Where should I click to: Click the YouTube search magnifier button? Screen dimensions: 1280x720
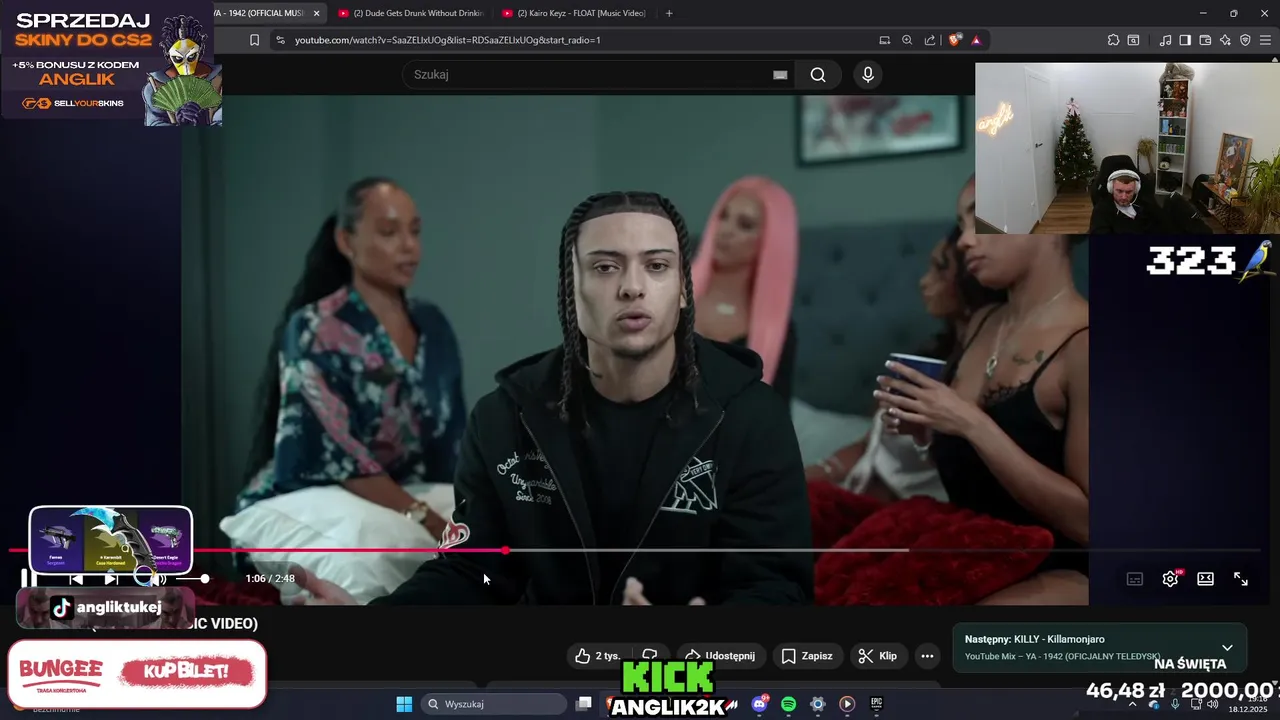818,75
